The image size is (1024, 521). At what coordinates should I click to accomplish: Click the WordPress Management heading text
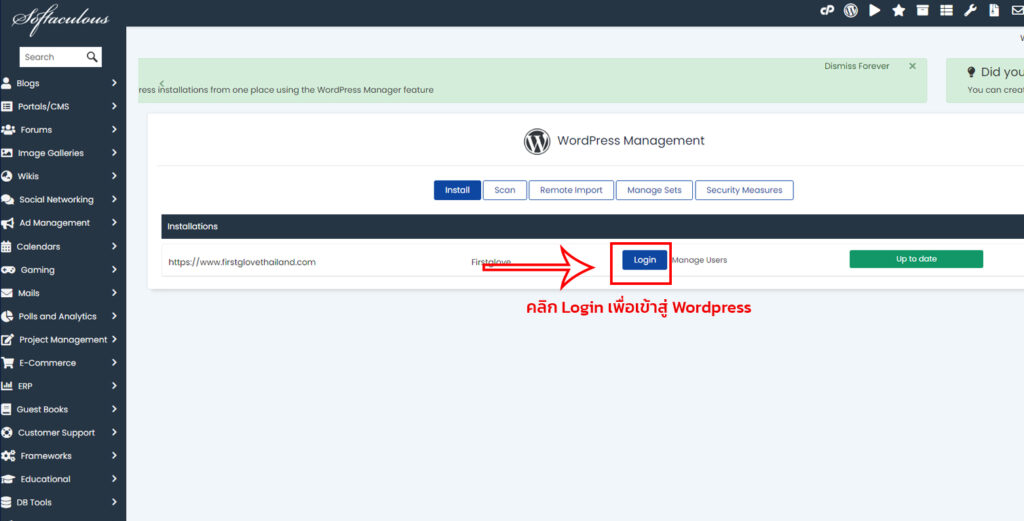(630, 140)
